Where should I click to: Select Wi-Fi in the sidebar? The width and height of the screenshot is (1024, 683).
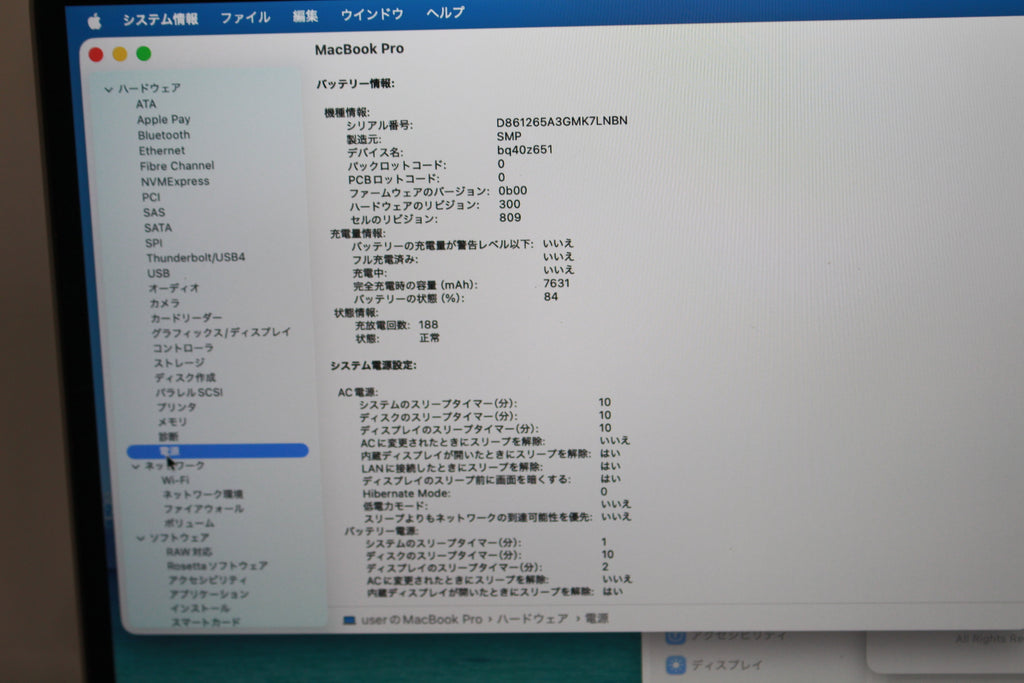[175, 480]
